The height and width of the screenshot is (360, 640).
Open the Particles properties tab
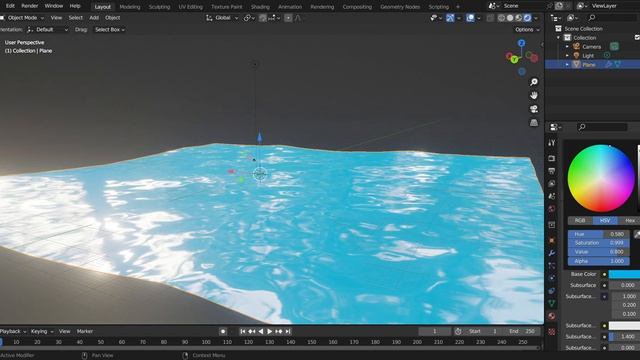[x=552, y=266]
